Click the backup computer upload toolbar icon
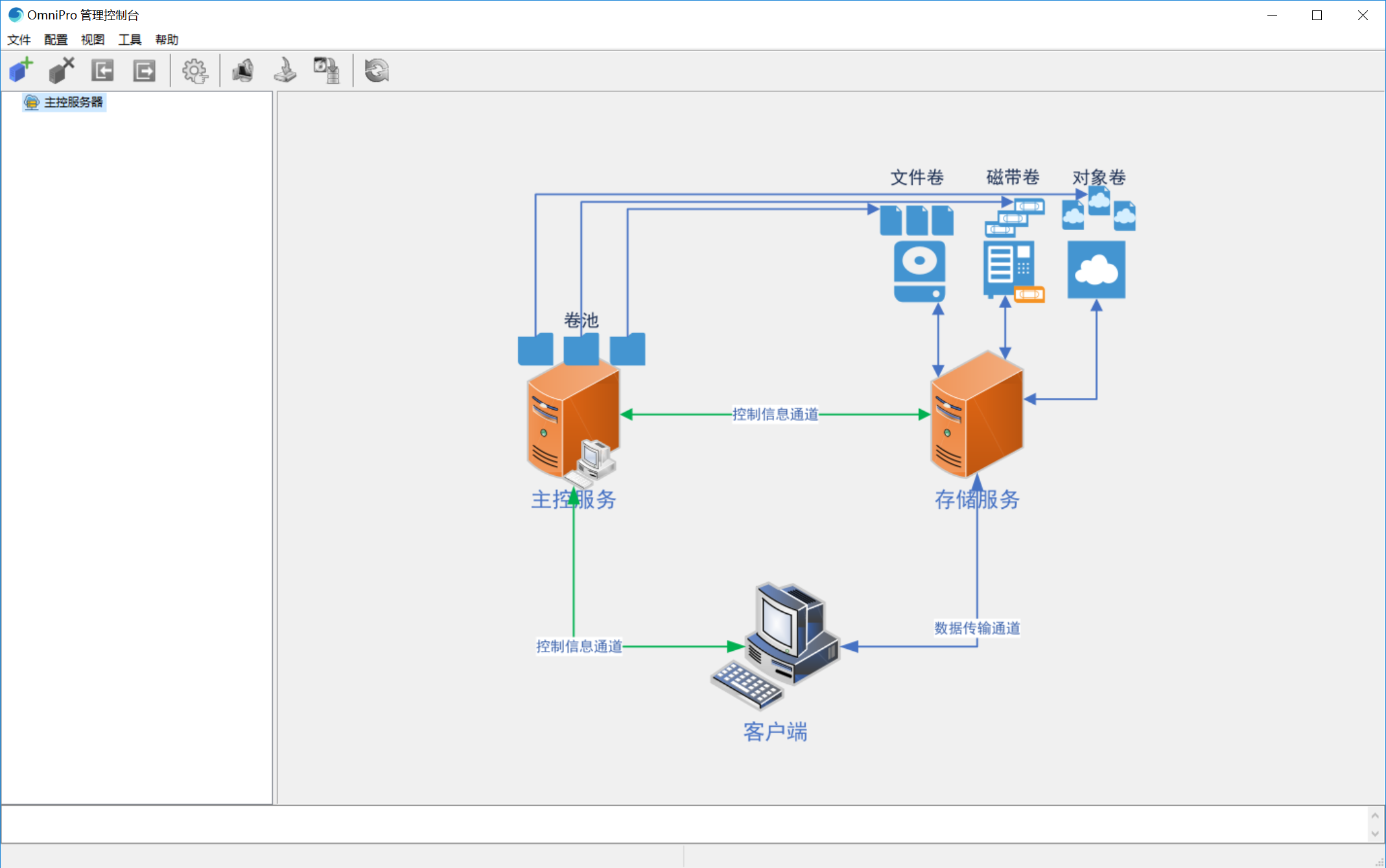 point(244,70)
